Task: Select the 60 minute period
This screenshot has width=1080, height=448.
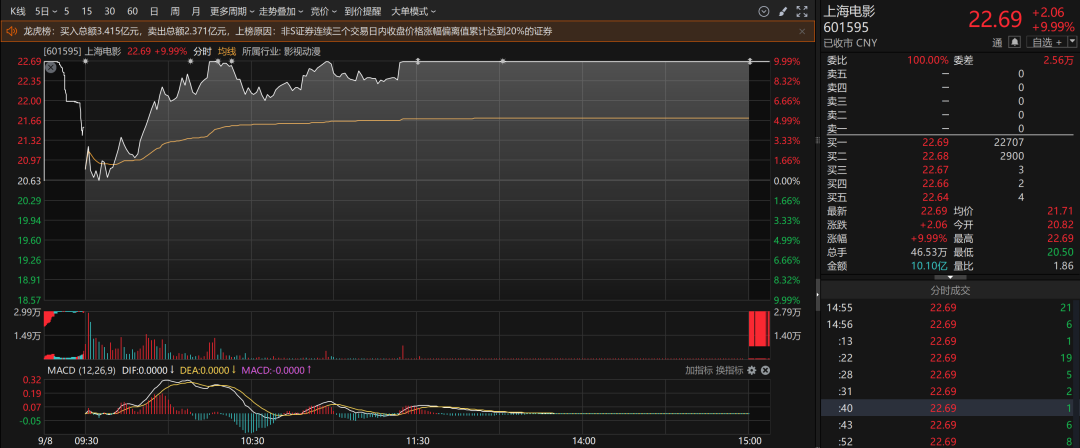Action: click(x=132, y=12)
